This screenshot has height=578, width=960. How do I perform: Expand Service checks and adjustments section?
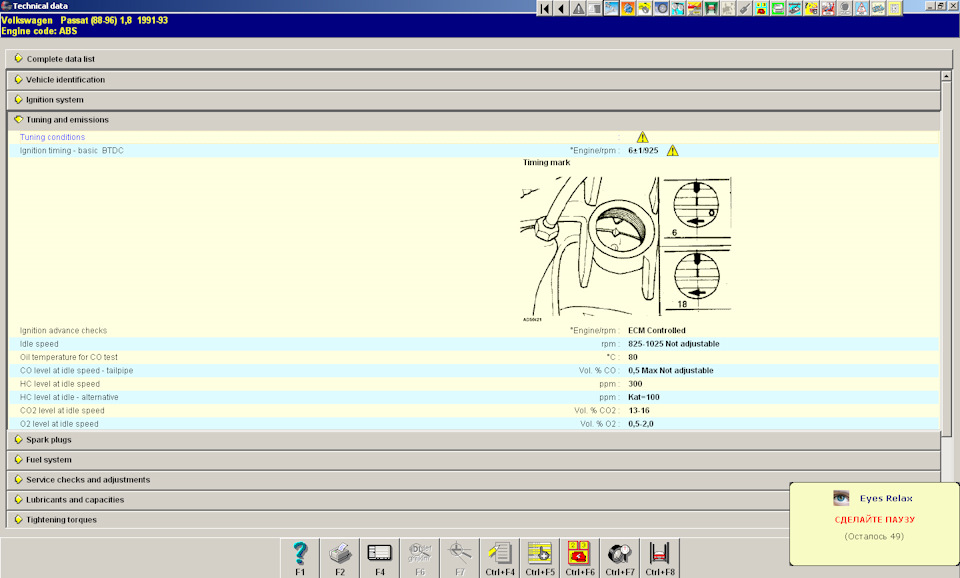tap(474, 480)
